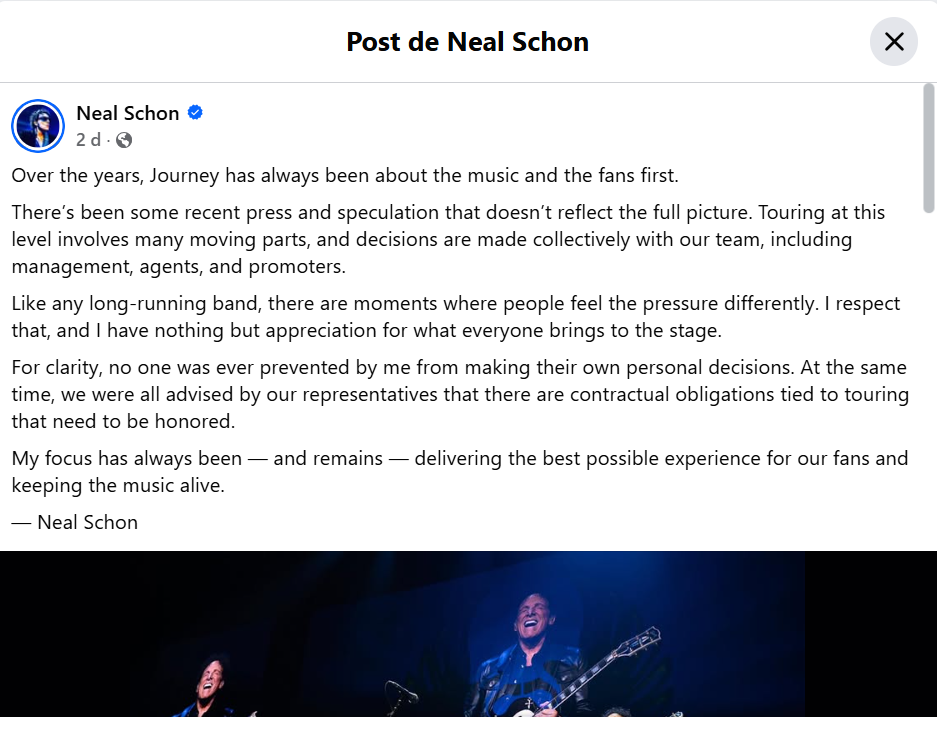Close the Neal Schon post dialog
Screen dimensions: 937x731
[x=893, y=42]
